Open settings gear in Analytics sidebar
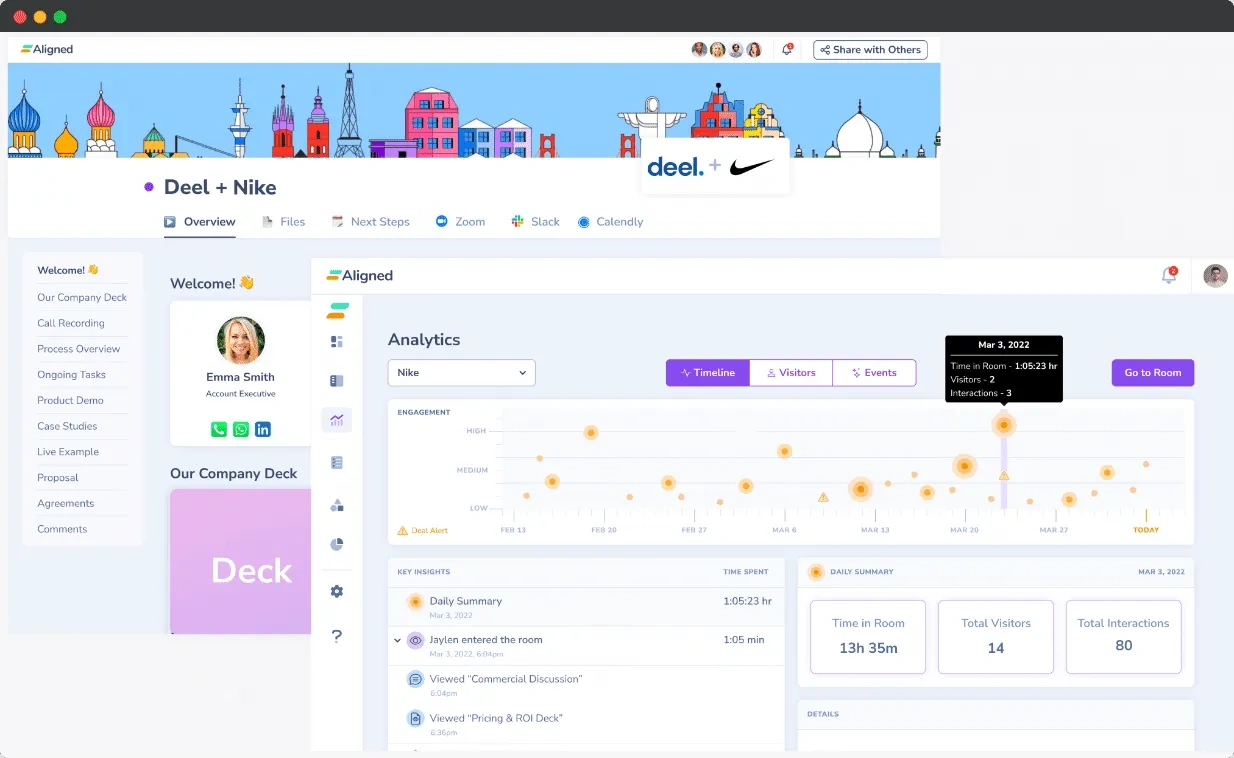1234x758 pixels. (337, 592)
